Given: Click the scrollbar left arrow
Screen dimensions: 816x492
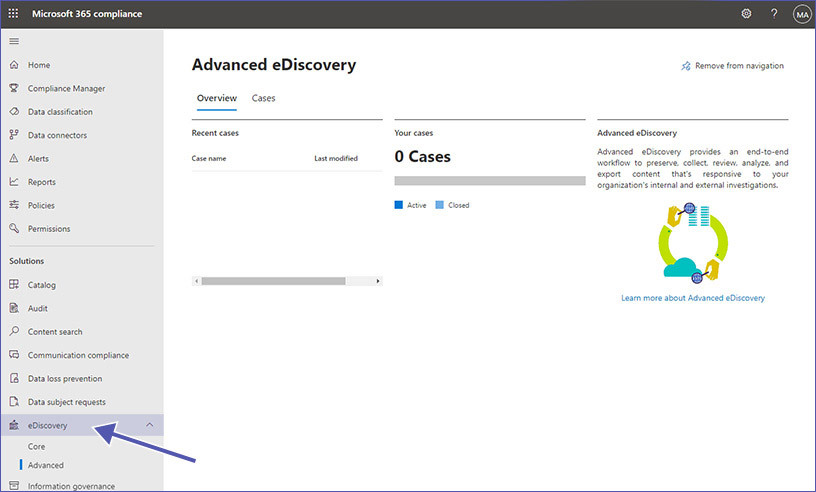Looking at the screenshot, I should 196,281.
